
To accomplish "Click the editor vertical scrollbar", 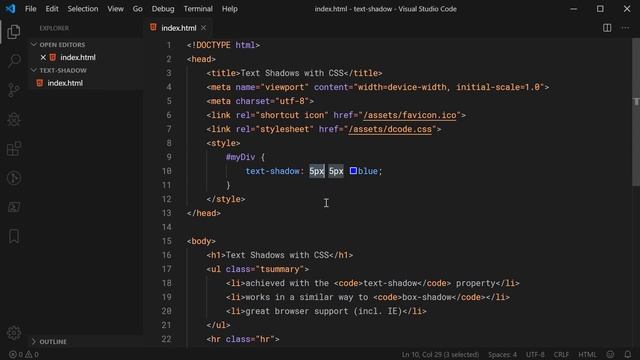I will pos(636,112).
